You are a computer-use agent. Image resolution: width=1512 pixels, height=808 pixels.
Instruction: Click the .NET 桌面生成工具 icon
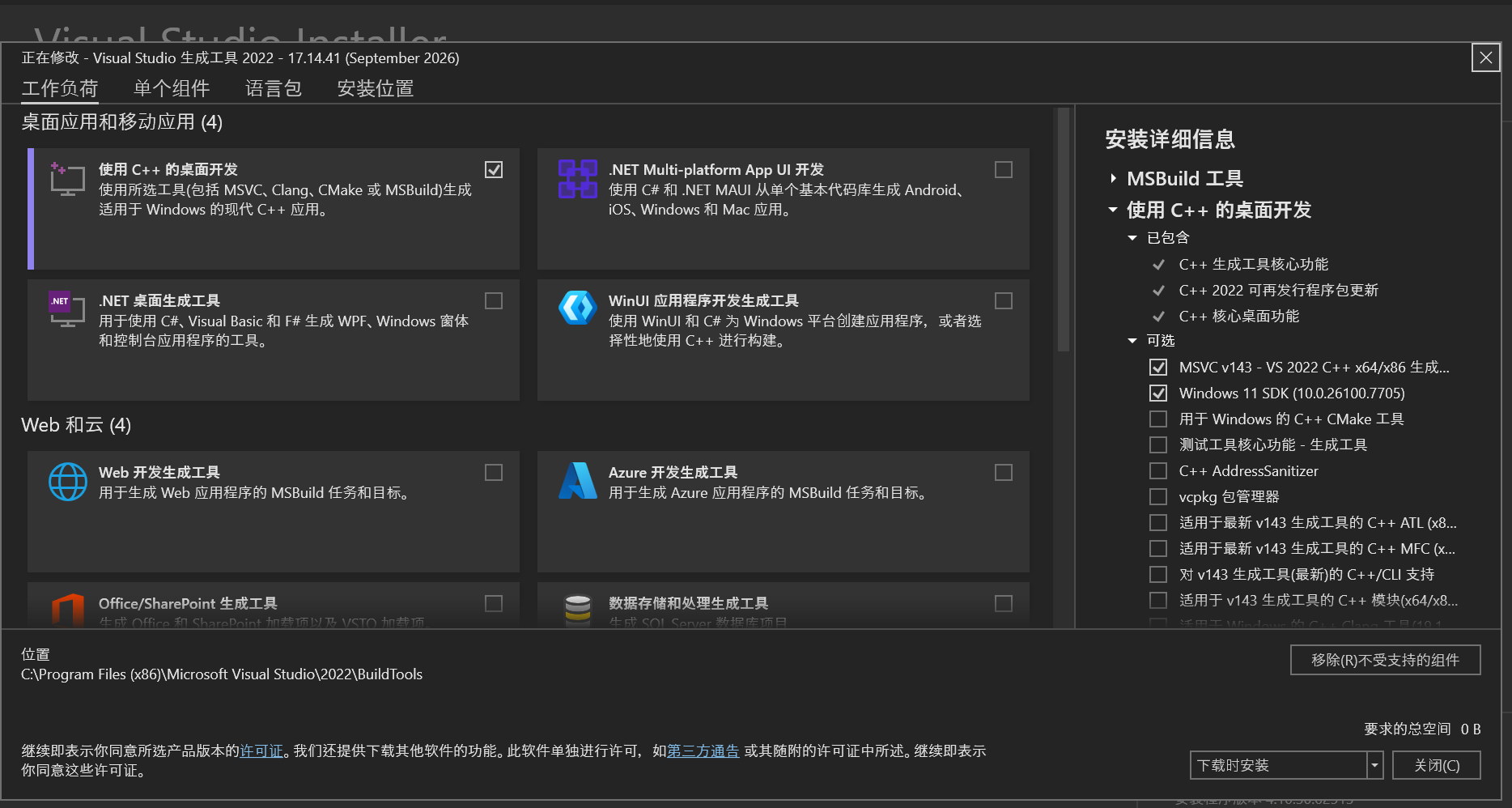pyautogui.click(x=67, y=309)
